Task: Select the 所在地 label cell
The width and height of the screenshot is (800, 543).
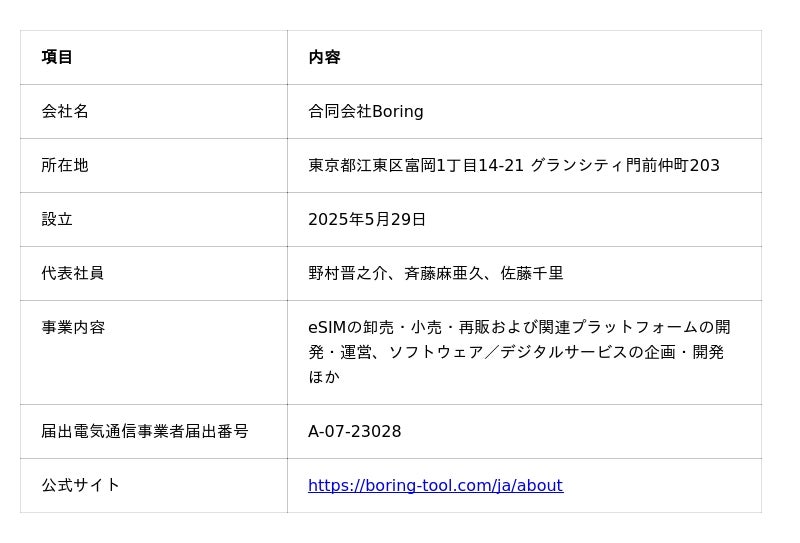Action: click(154, 165)
